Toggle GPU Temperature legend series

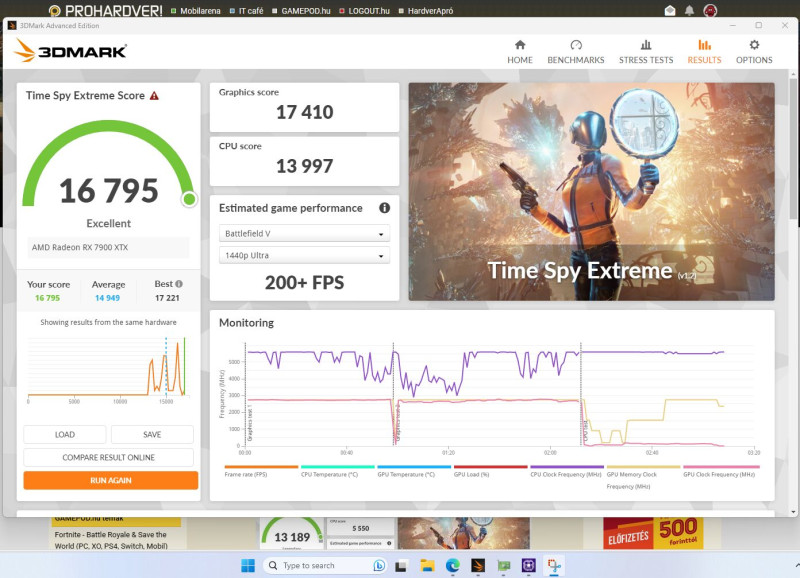414,471
